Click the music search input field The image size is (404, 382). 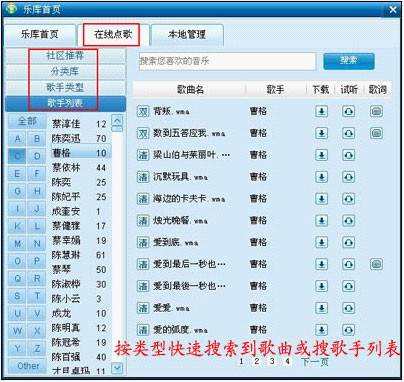227,61
